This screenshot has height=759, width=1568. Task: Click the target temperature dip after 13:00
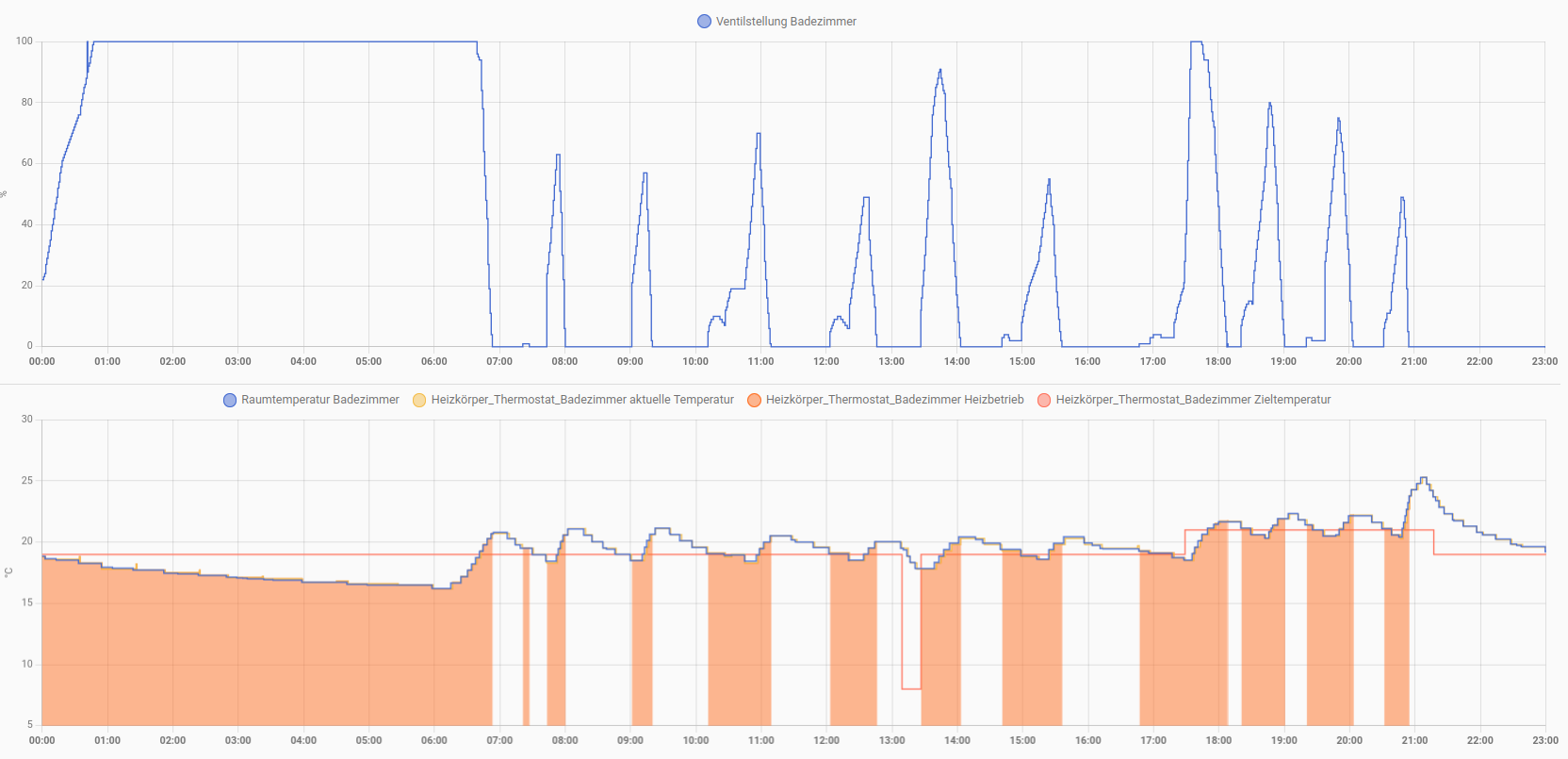tap(910, 688)
